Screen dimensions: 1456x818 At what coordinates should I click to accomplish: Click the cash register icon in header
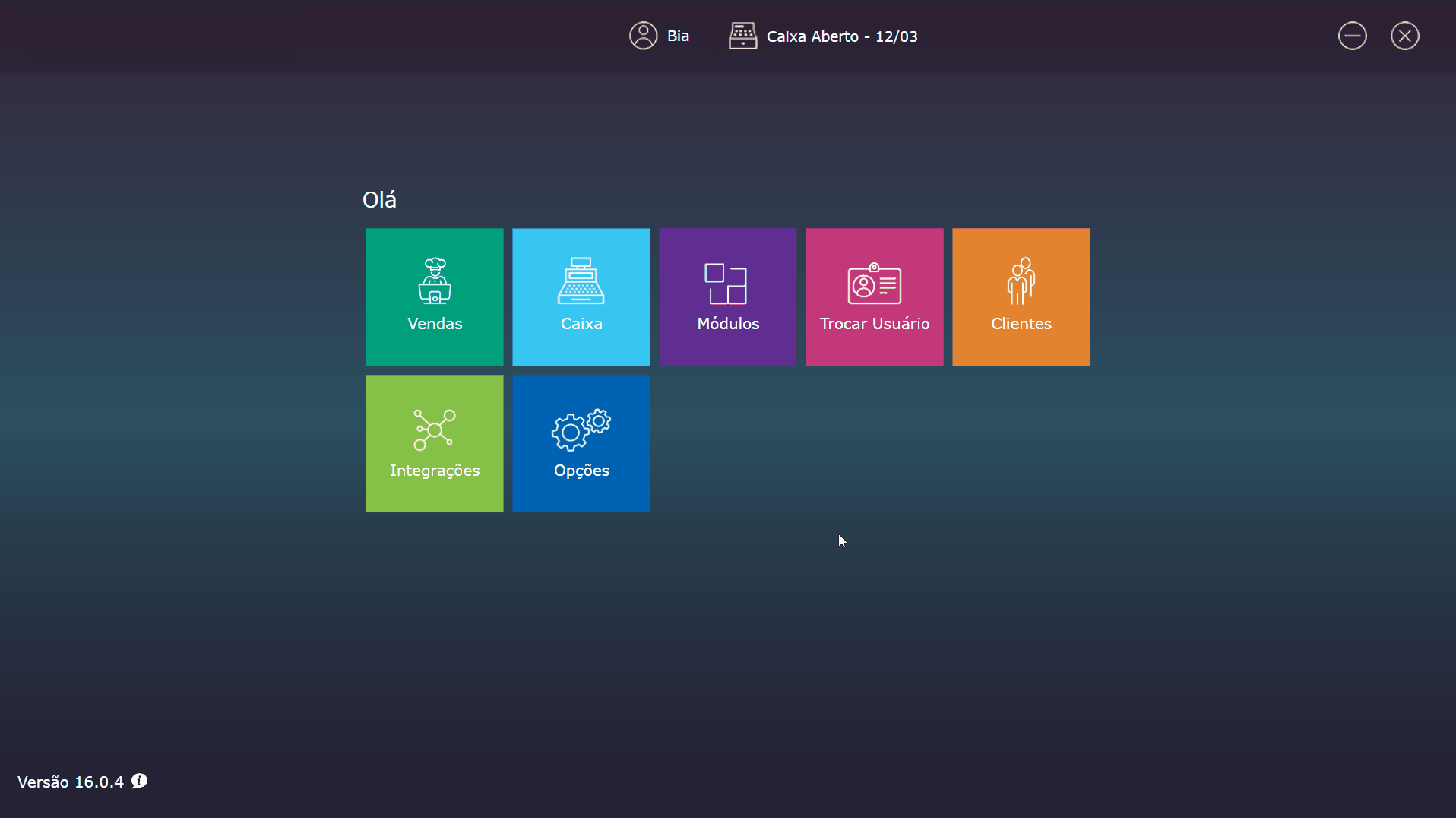(x=742, y=36)
